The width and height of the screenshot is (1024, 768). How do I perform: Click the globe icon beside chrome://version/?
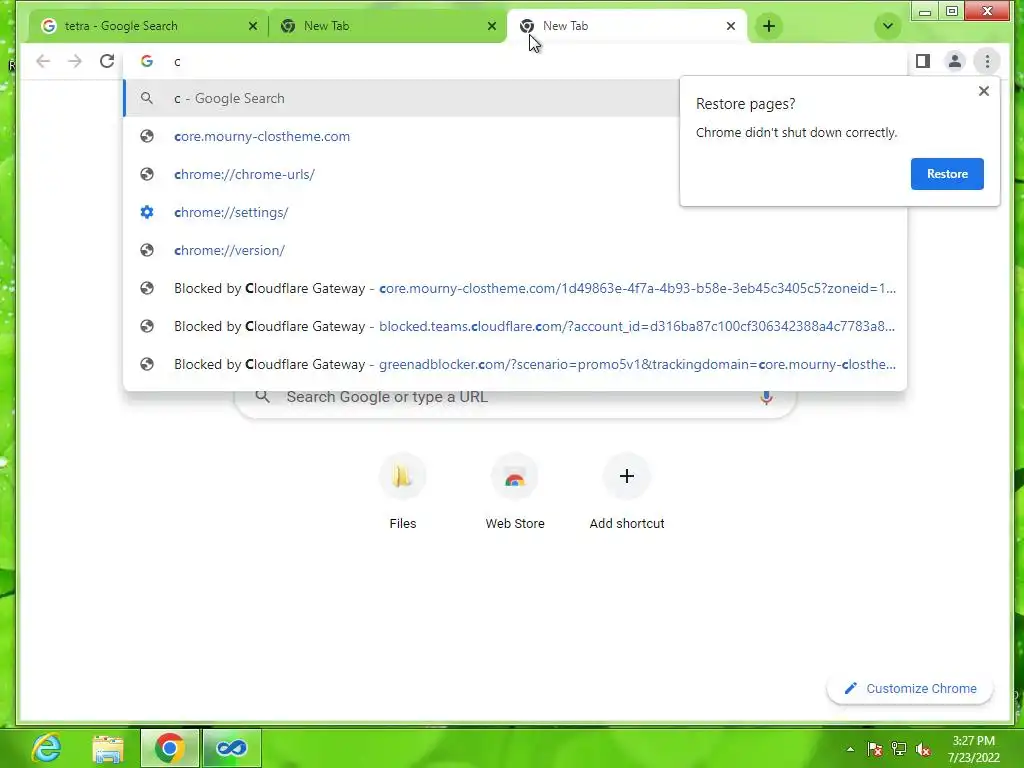[147, 250]
